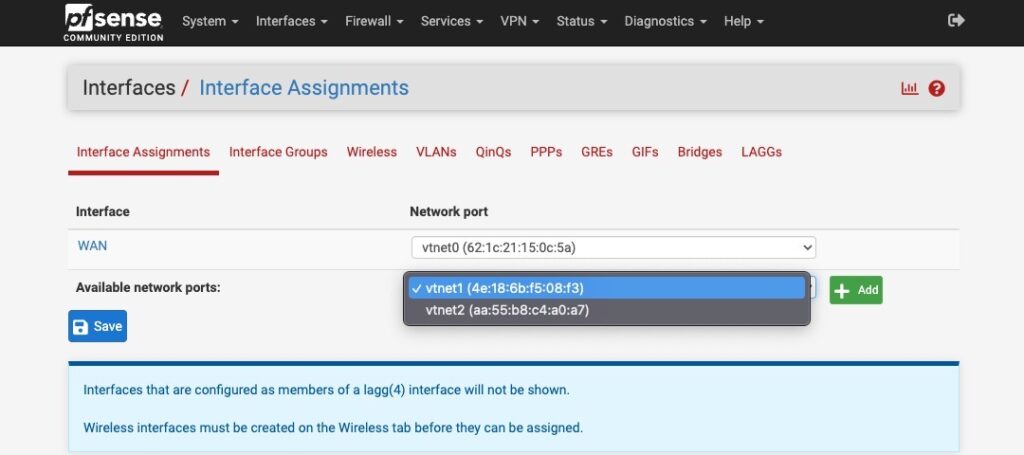Switch to the Interface Groups tab
The height and width of the screenshot is (455, 1024).
point(278,152)
